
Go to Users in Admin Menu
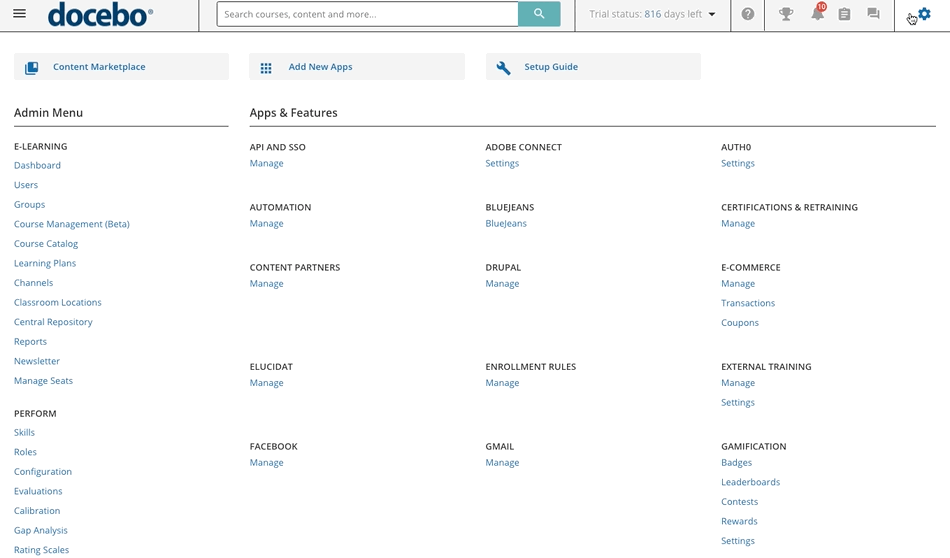(26, 185)
